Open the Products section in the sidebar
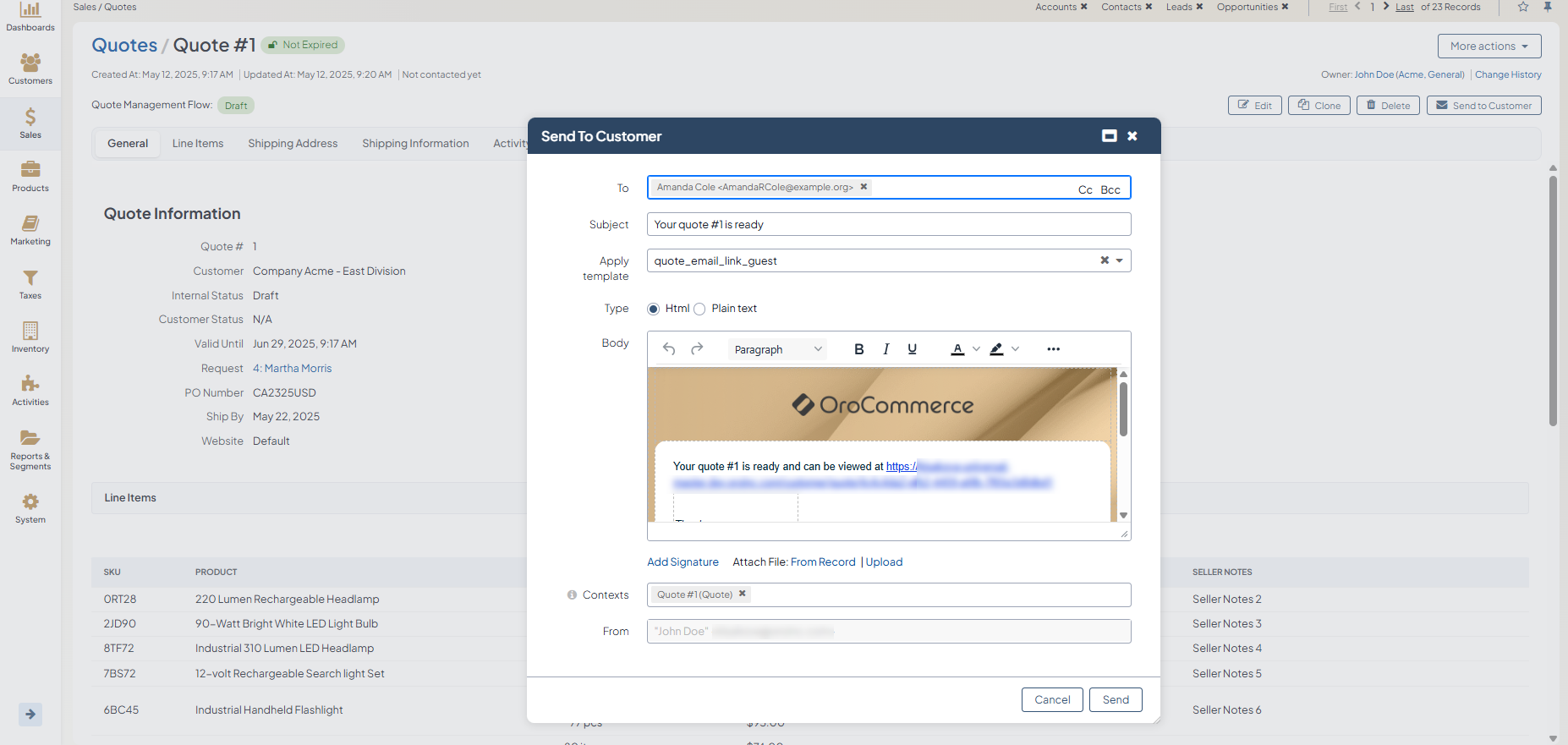This screenshot has height=745, width=1568. point(30,176)
